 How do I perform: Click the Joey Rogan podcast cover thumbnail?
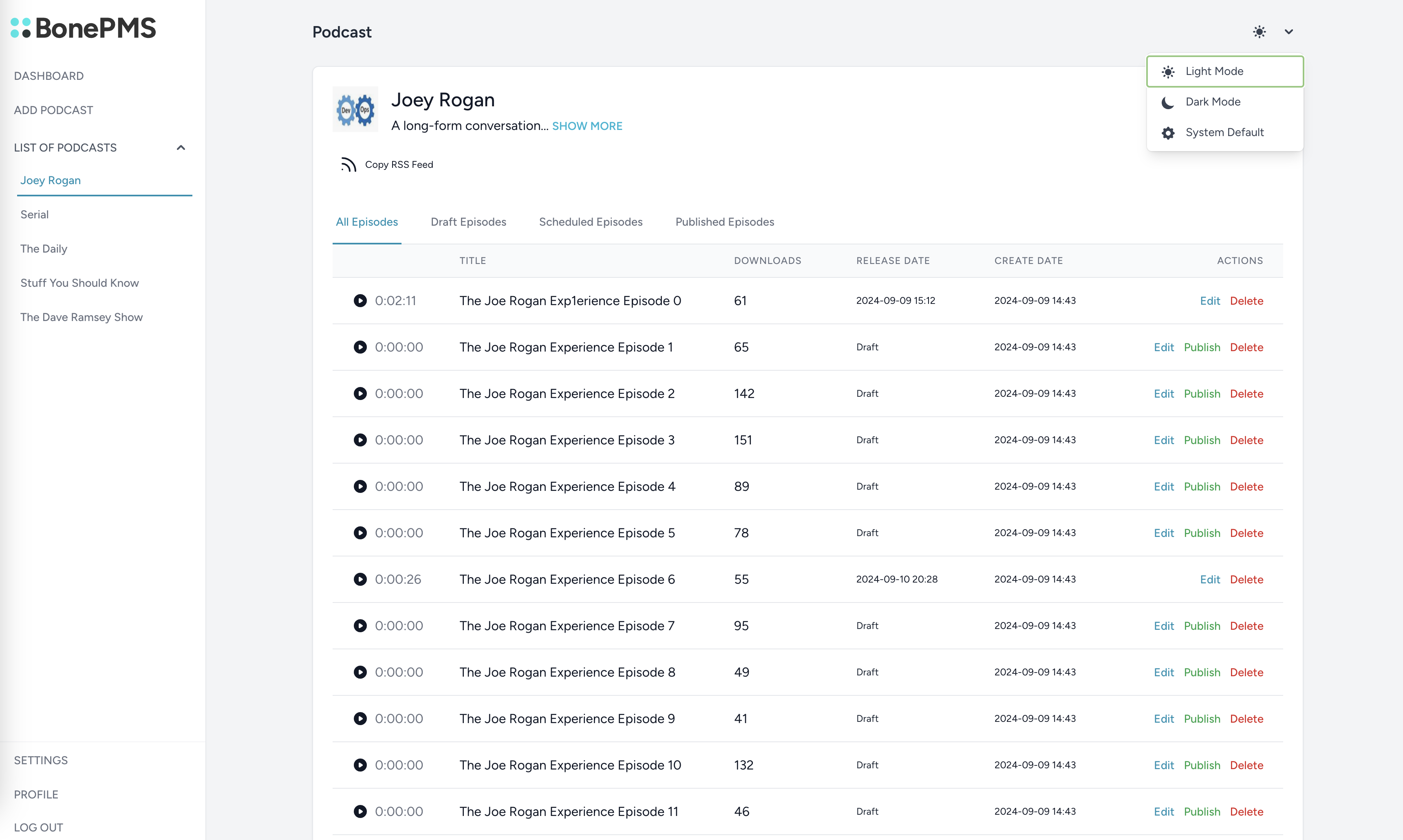tap(355, 109)
